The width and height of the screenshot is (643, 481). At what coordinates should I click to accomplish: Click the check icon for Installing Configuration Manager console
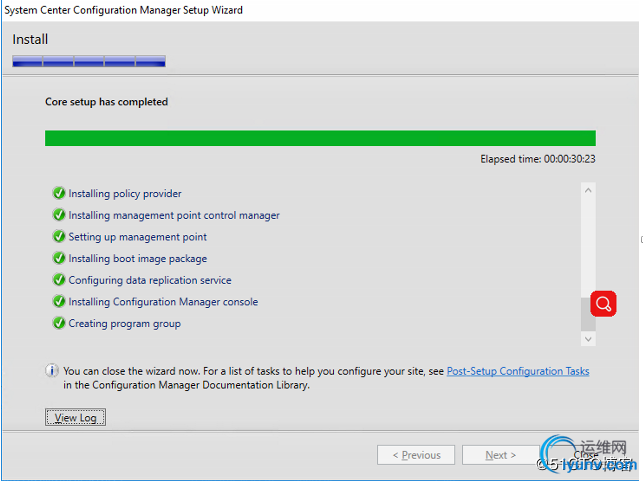coord(59,301)
